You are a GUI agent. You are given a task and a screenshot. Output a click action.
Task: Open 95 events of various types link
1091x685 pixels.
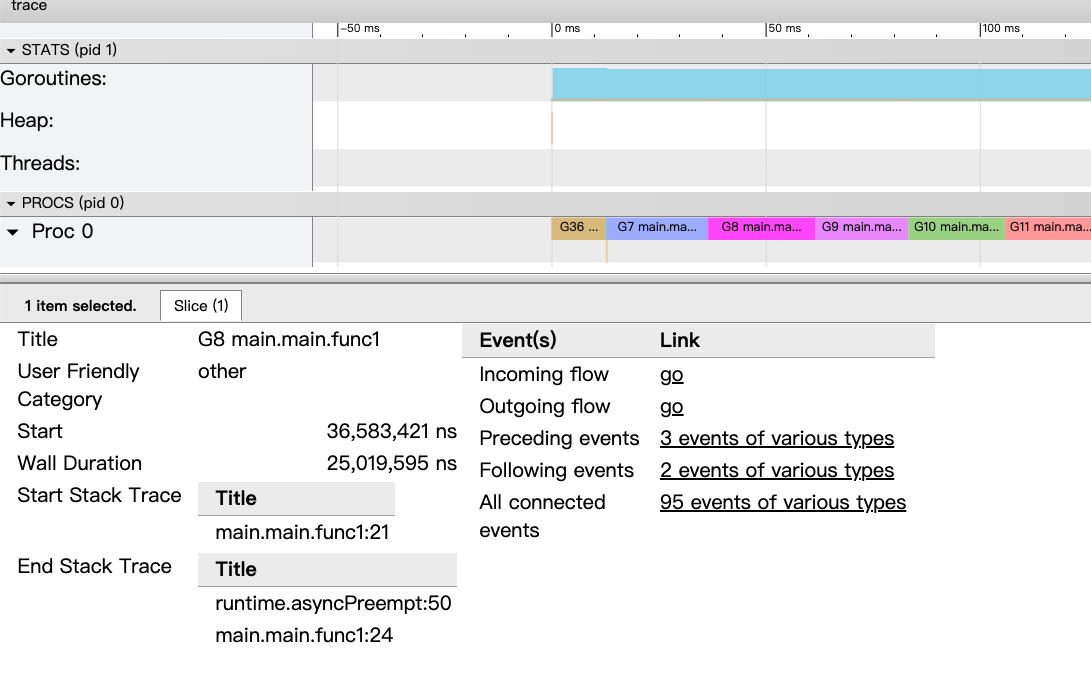tap(783, 503)
